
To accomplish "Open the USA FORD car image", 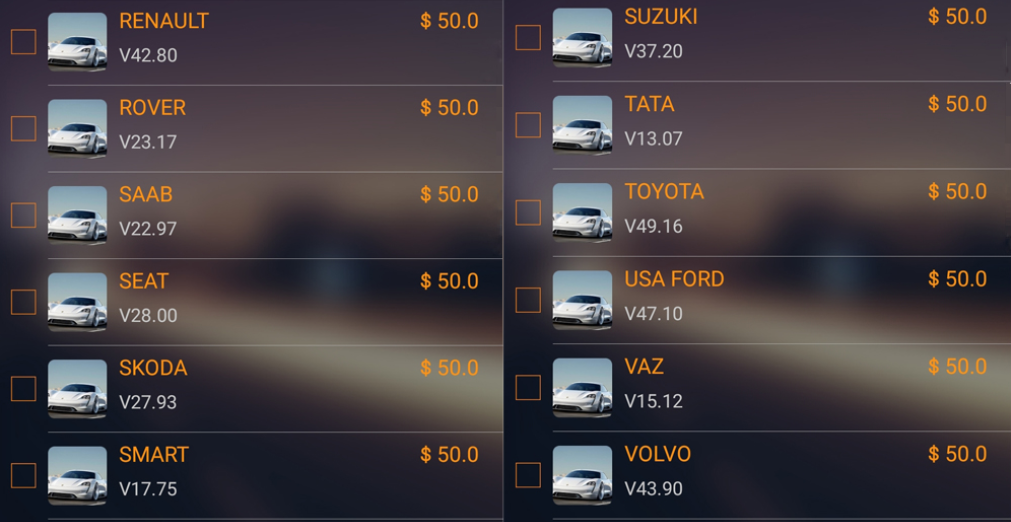I will [x=582, y=300].
